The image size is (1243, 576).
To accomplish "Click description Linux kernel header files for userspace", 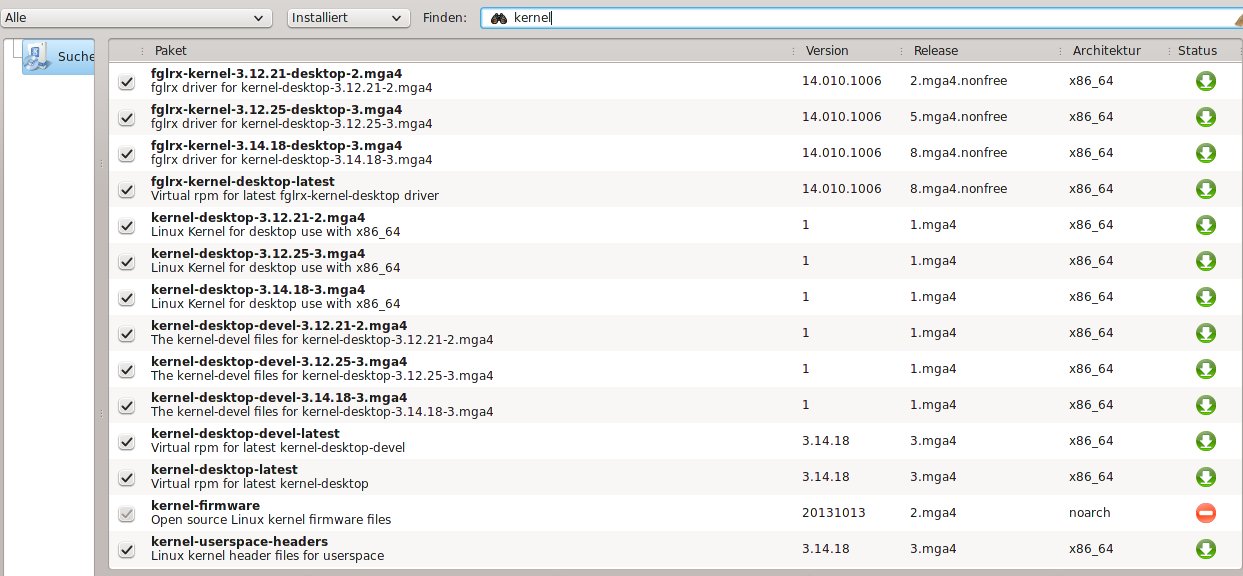I will [x=267, y=556].
